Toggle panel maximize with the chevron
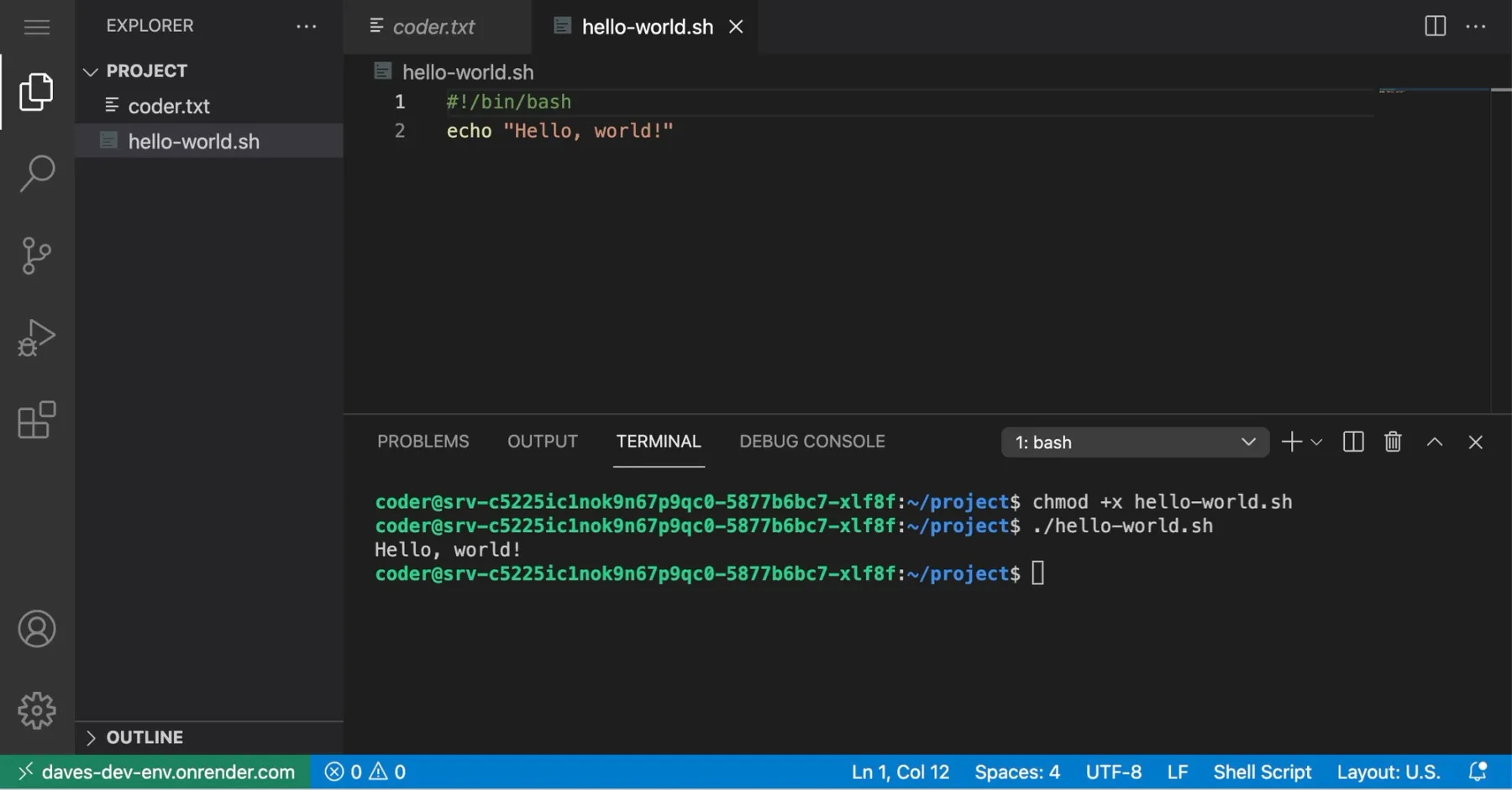The image size is (1512, 790). click(1435, 441)
